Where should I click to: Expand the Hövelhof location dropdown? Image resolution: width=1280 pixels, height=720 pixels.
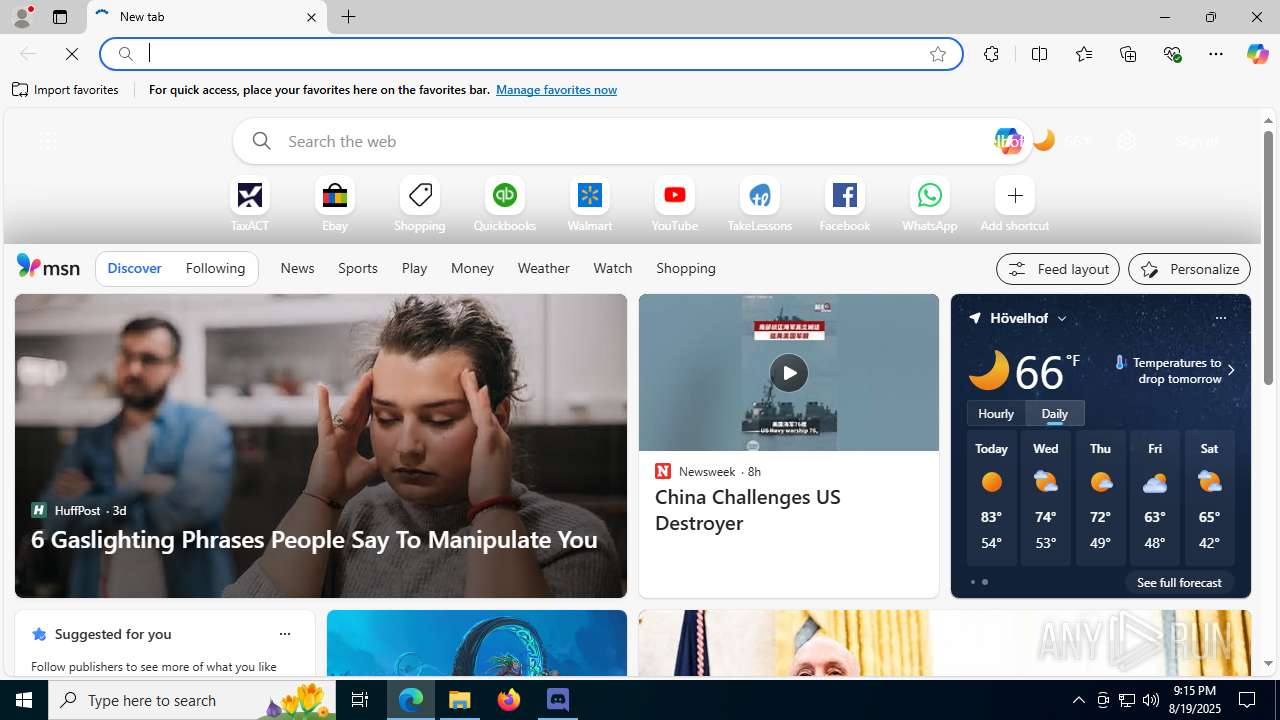pyautogui.click(x=1062, y=318)
